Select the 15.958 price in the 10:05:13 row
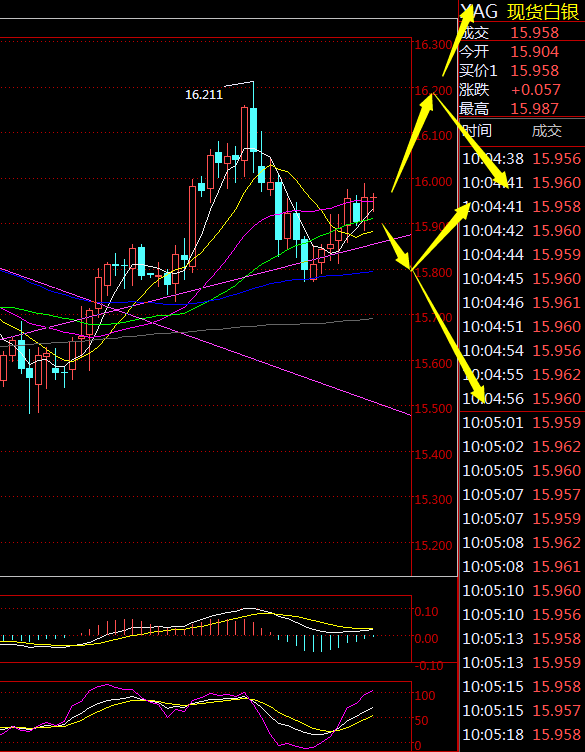The width and height of the screenshot is (585, 752). click(557, 638)
